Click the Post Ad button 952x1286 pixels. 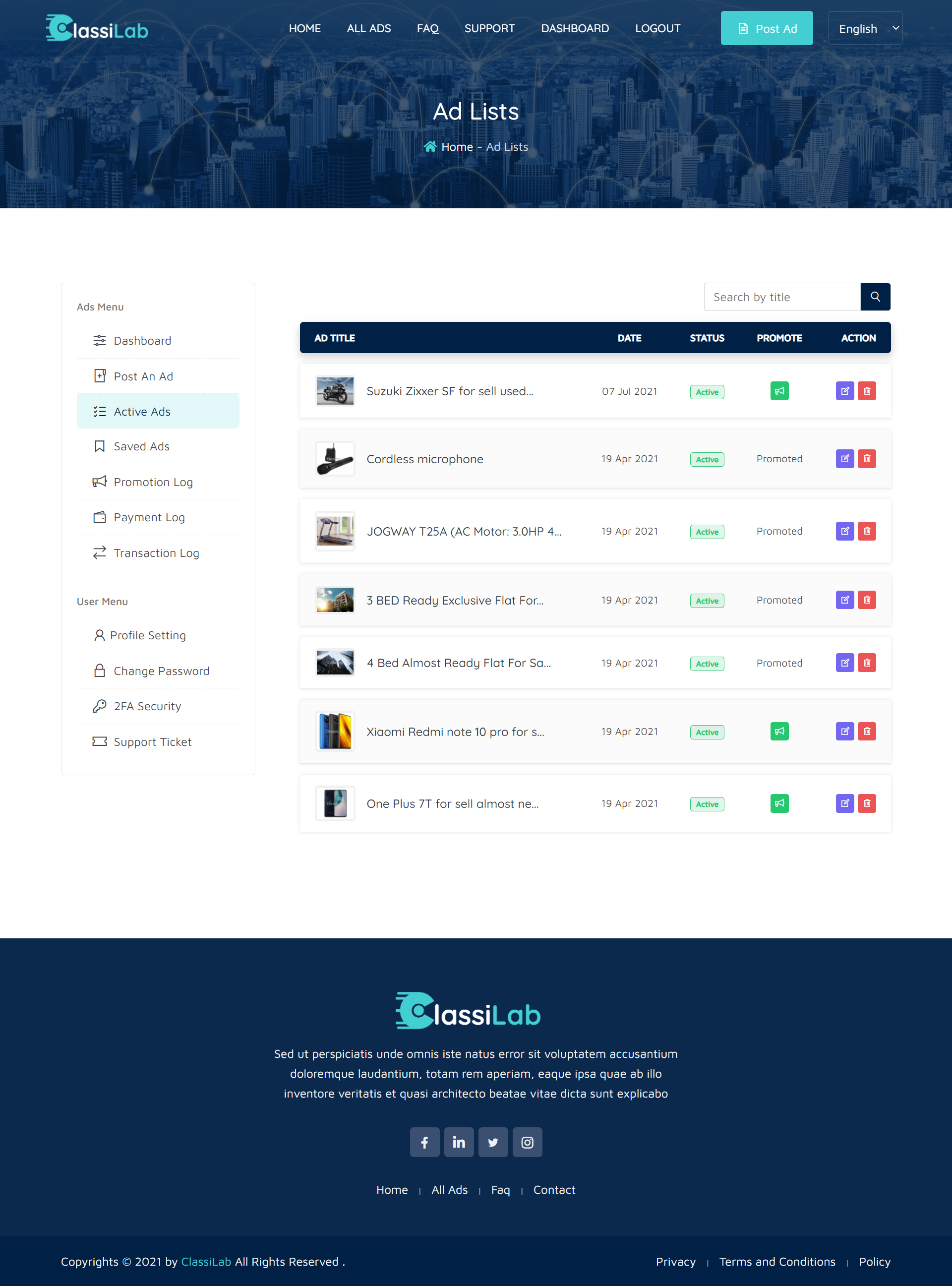click(x=767, y=29)
